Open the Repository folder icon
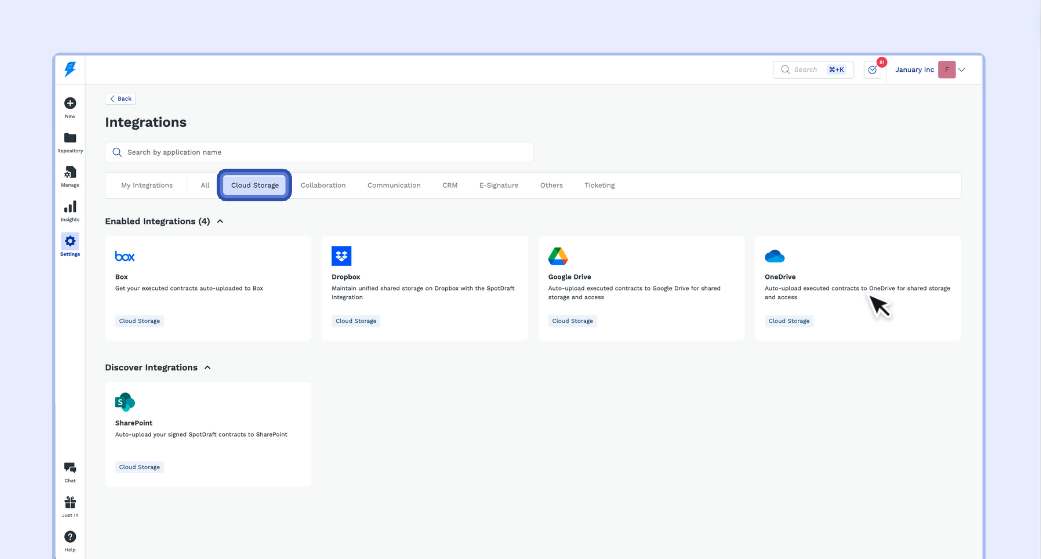The height and width of the screenshot is (559, 1041). pos(70,138)
